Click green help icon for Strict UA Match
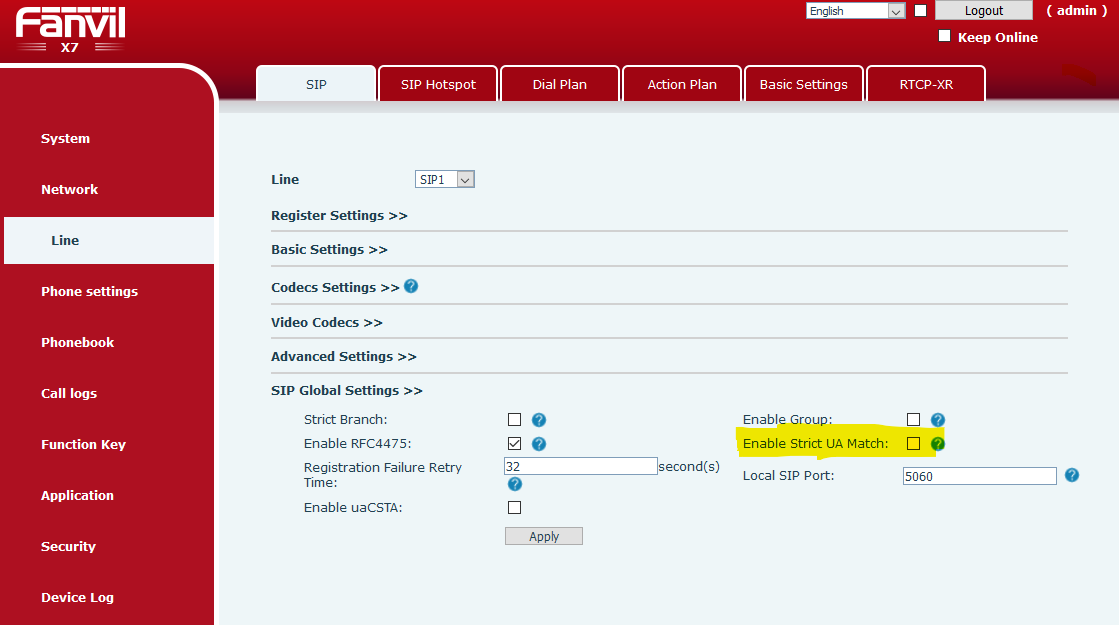Viewport: 1119px width, 625px height. pyautogui.click(x=938, y=444)
